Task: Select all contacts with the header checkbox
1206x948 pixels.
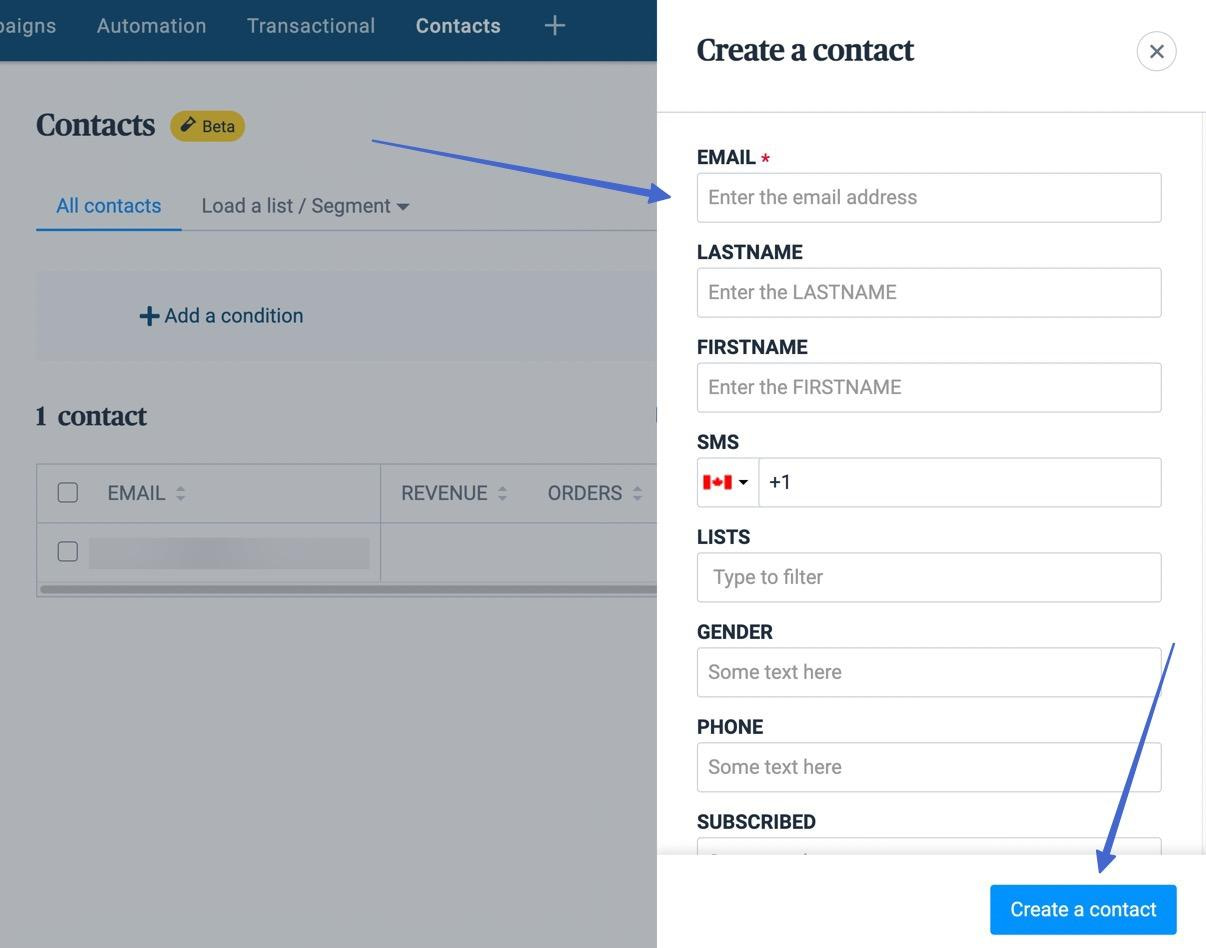Action: [x=67, y=492]
